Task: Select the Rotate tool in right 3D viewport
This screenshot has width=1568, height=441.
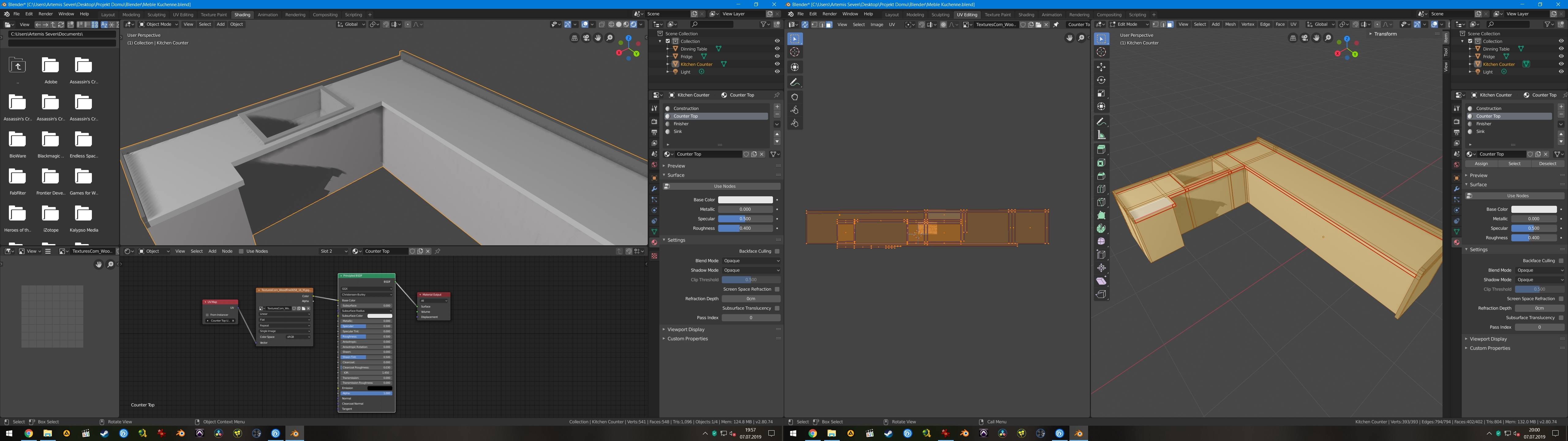Action: (1101, 80)
